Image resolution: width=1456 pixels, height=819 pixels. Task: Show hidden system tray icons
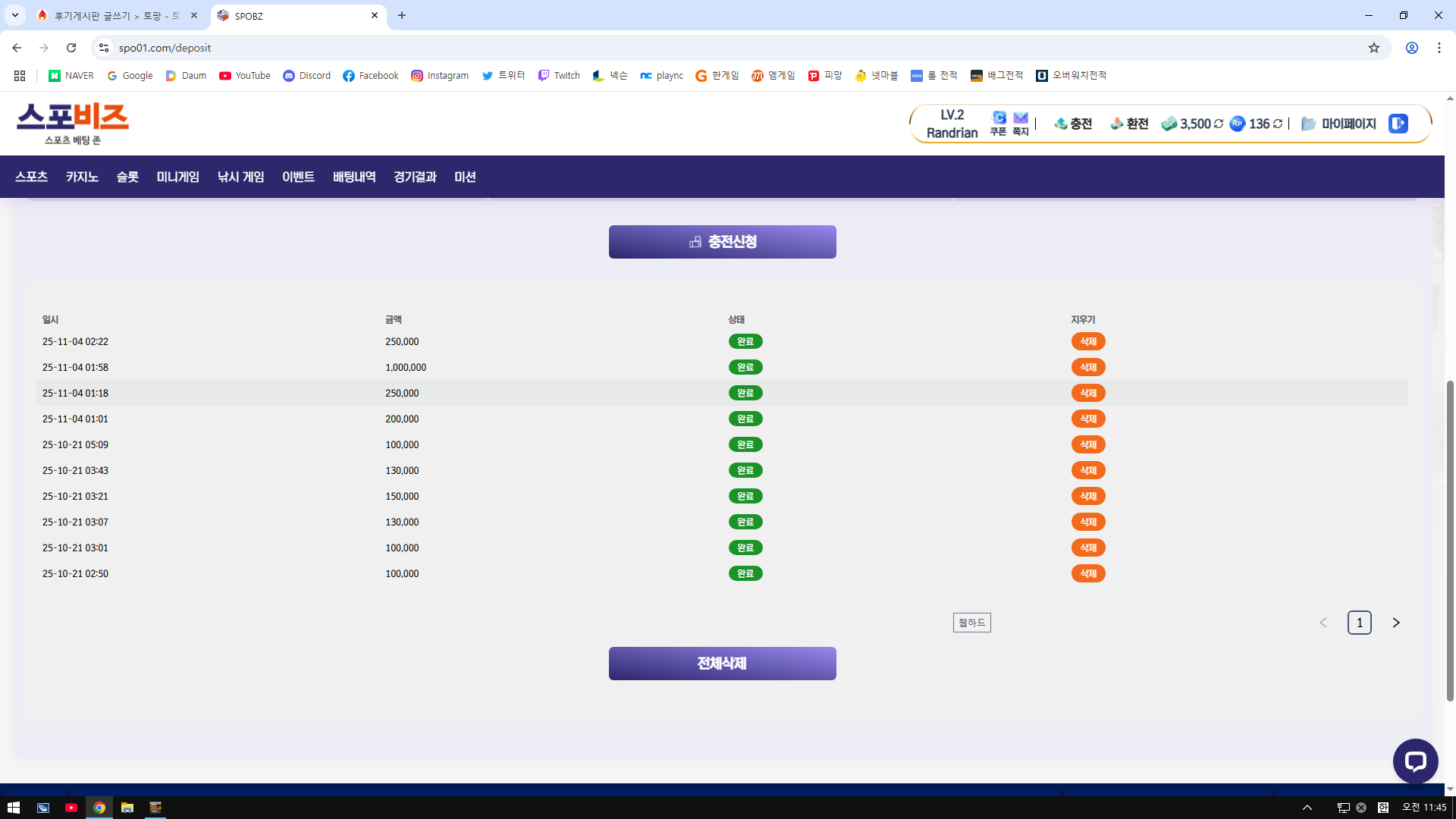(1307, 808)
